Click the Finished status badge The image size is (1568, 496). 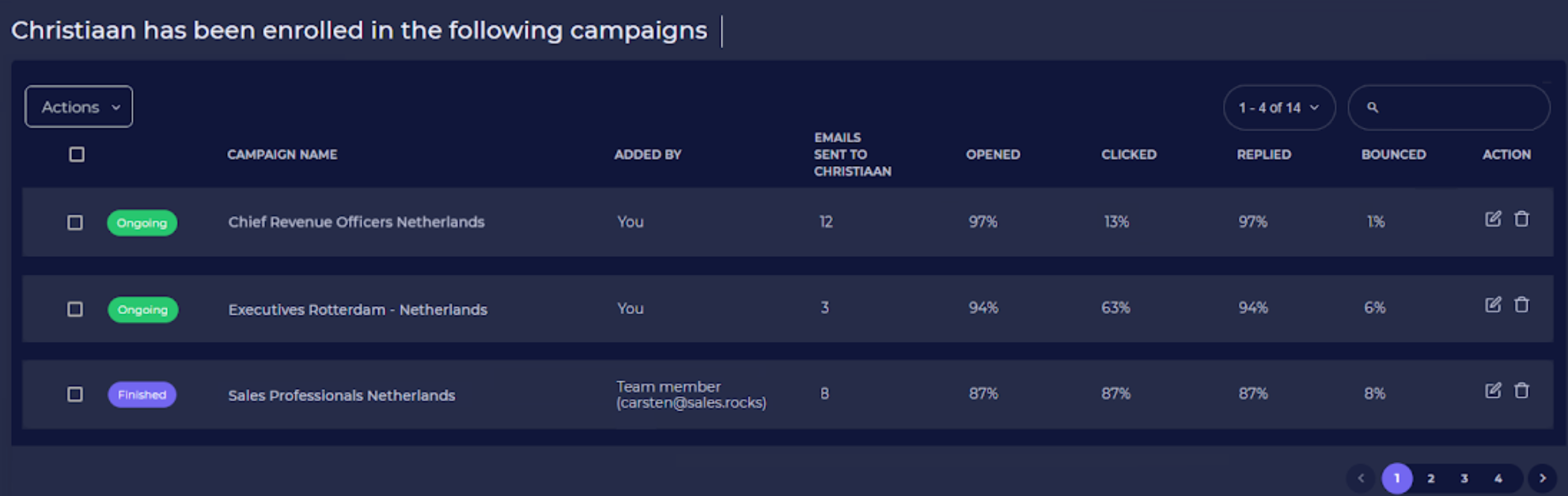142,395
